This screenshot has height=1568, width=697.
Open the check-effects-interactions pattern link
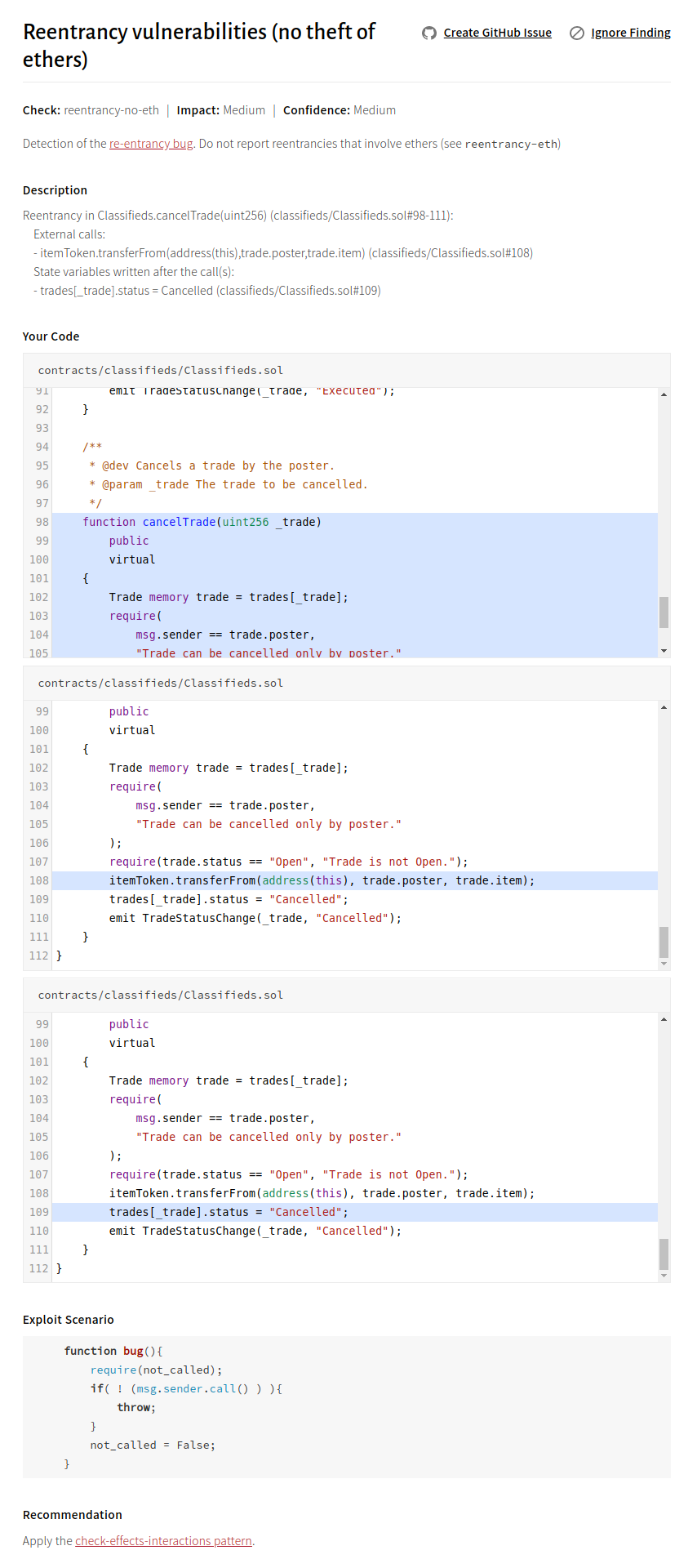pyautogui.click(x=163, y=1541)
